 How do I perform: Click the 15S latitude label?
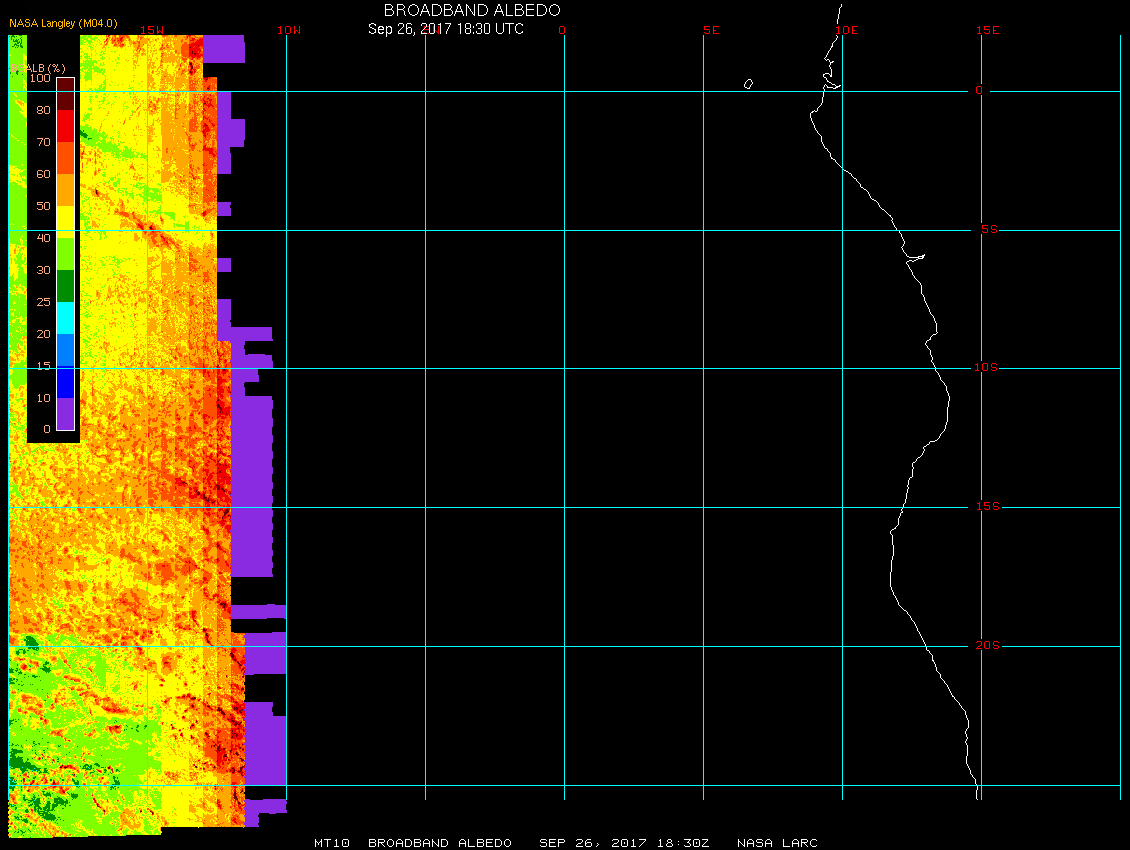click(986, 507)
